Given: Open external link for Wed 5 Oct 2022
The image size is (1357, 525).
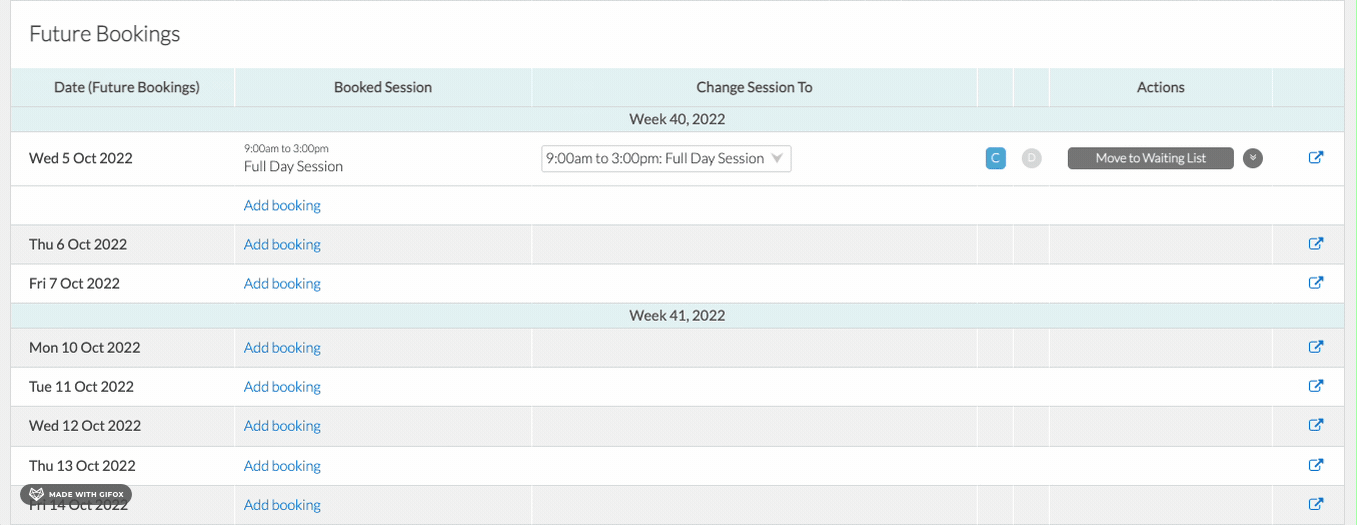Looking at the screenshot, I should pyautogui.click(x=1316, y=157).
